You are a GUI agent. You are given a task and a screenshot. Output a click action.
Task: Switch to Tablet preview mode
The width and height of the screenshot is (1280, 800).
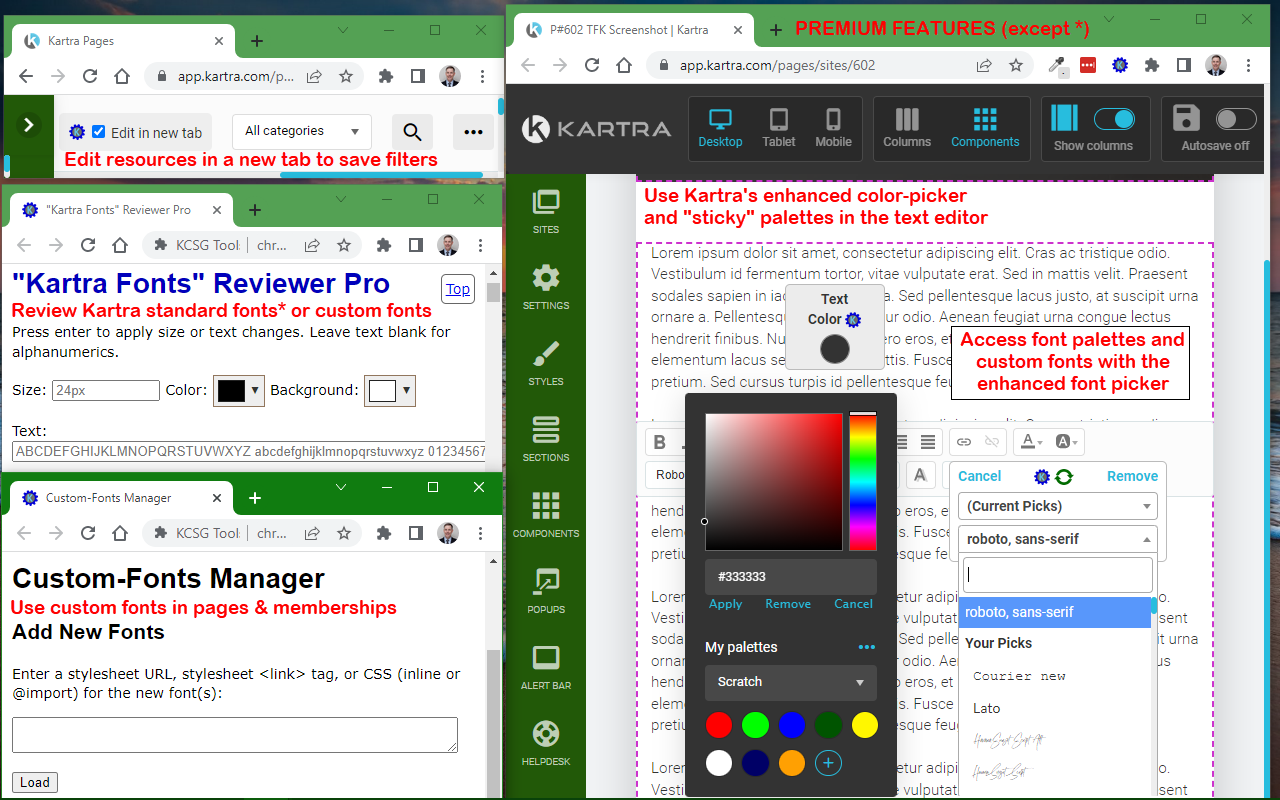click(778, 129)
